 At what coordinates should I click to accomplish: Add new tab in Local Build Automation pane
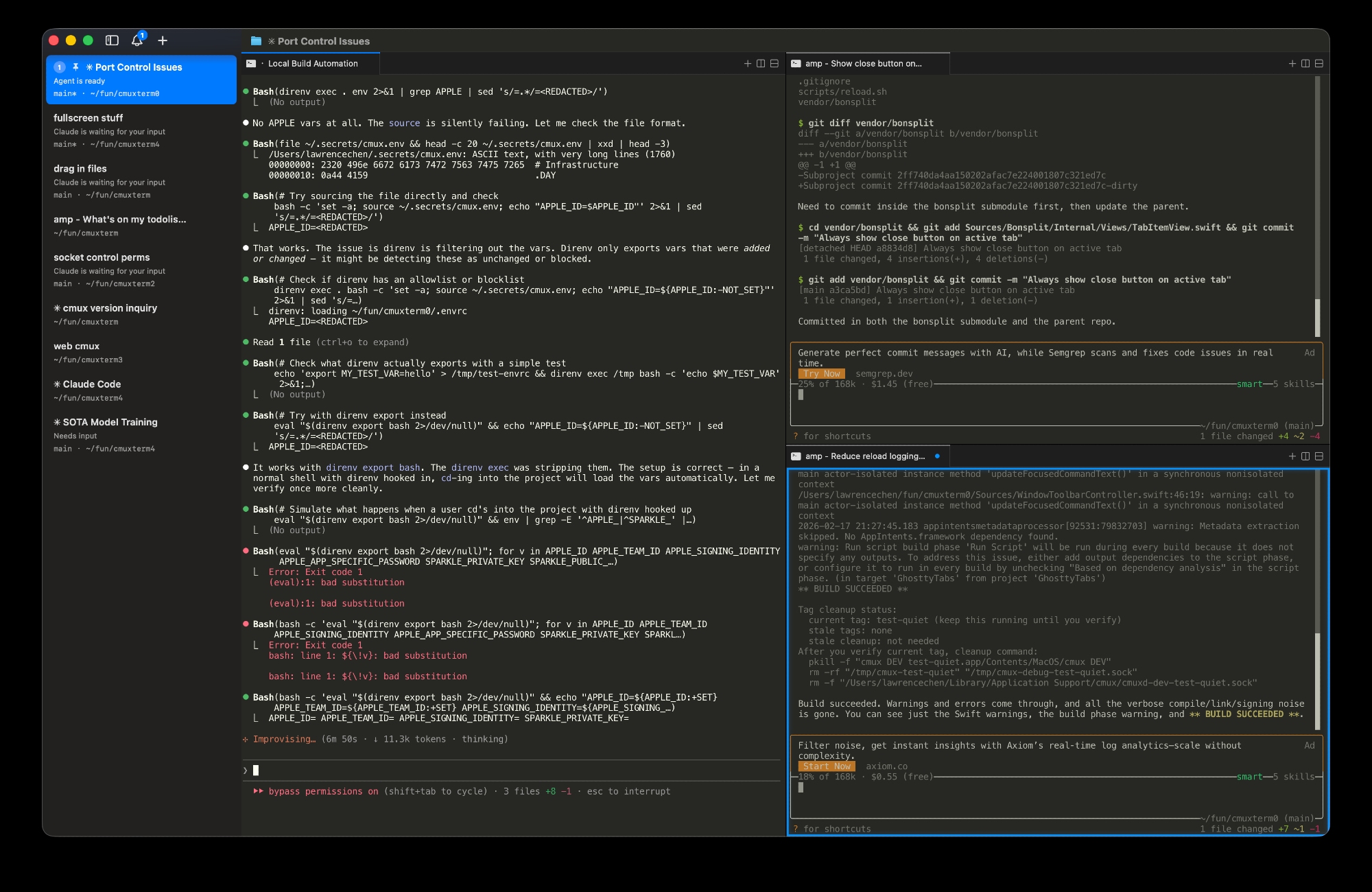tap(748, 63)
